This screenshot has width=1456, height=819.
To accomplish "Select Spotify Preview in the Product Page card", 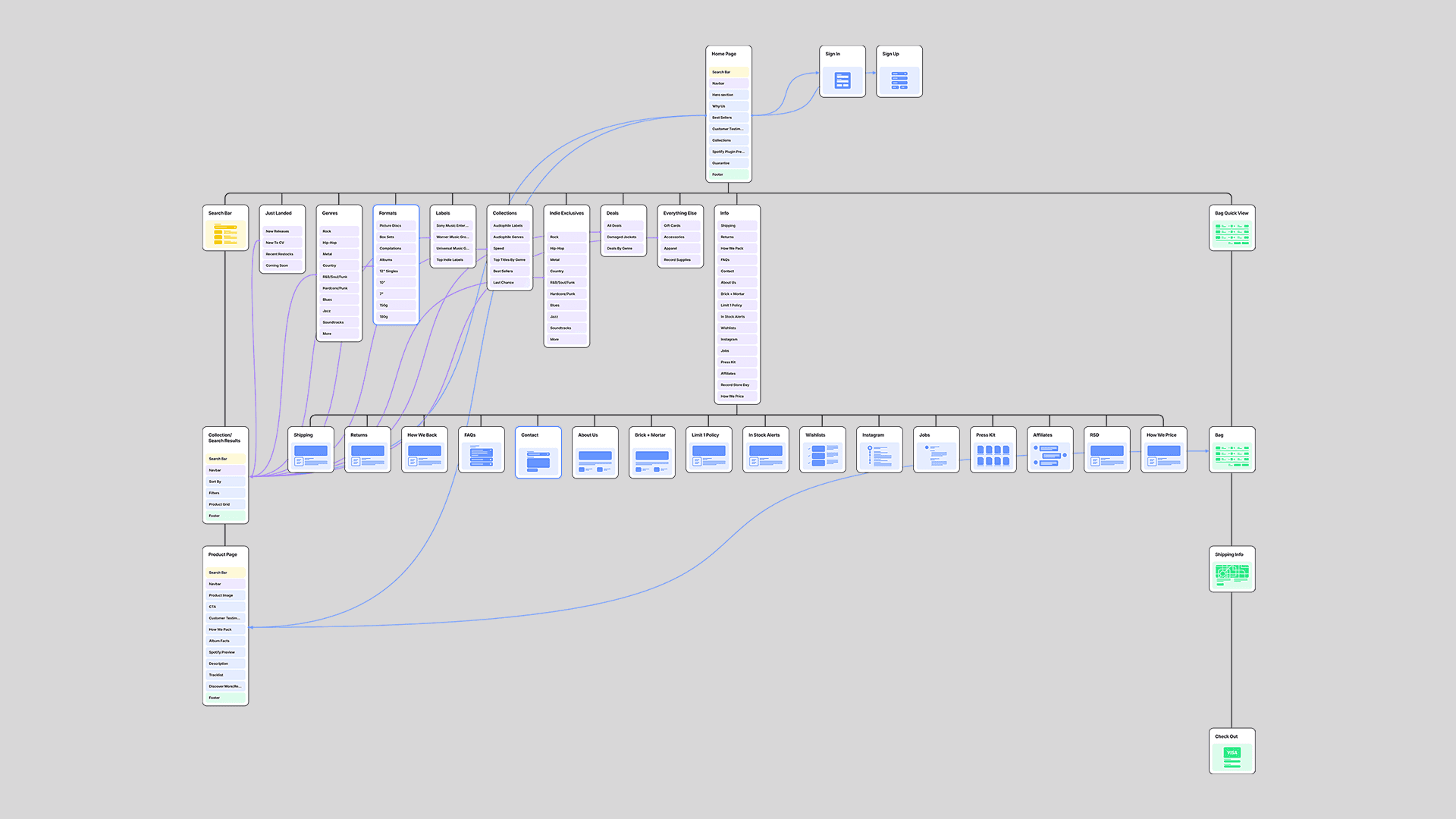I will 224,651.
